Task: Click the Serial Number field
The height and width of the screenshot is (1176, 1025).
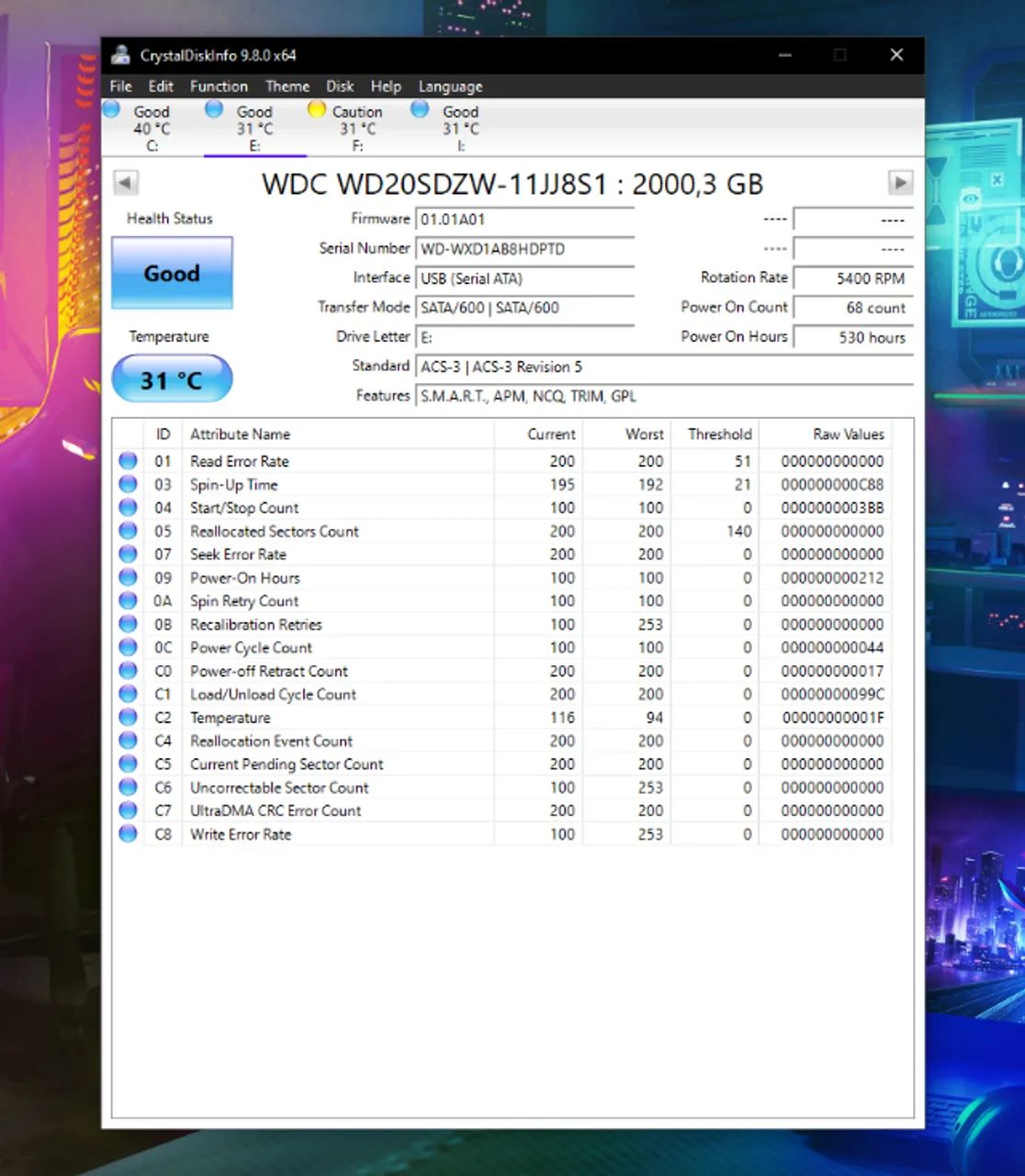Action: point(525,249)
